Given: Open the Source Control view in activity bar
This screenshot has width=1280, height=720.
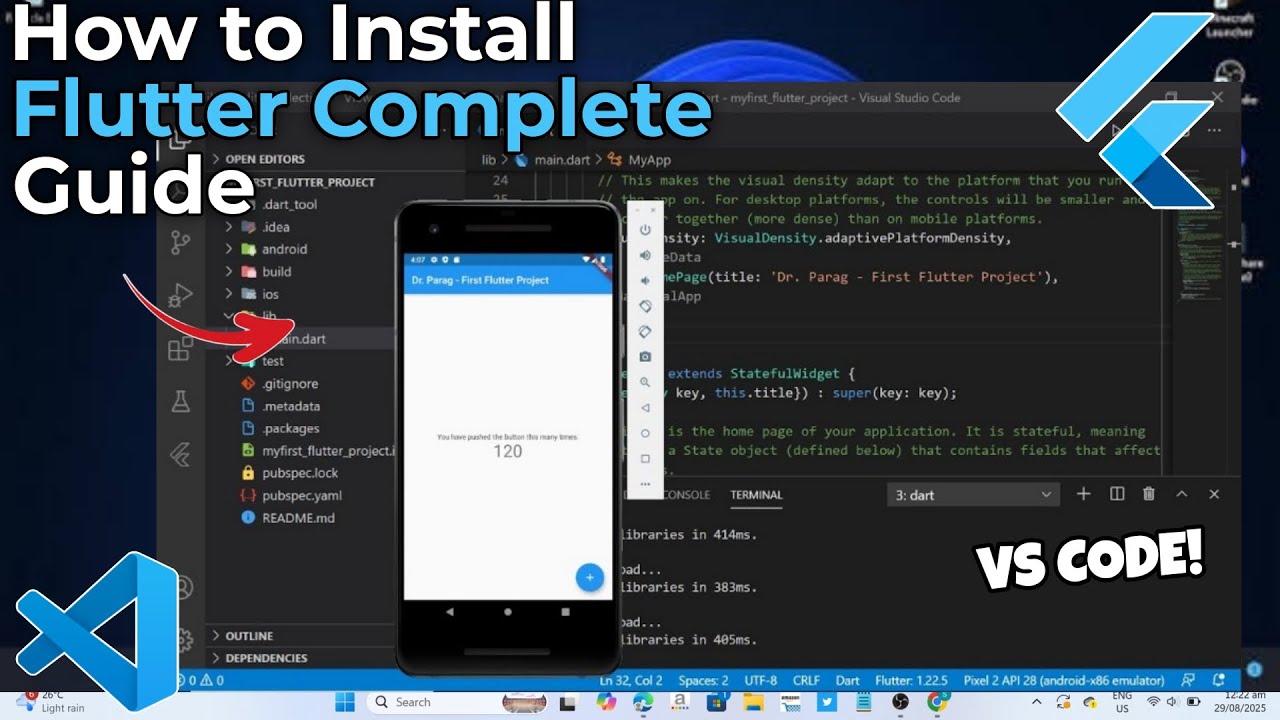Looking at the screenshot, I should coord(180,243).
